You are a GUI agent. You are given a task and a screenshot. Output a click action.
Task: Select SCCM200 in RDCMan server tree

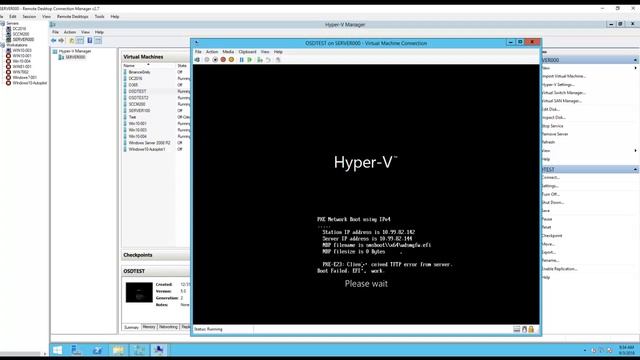(21, 34)
